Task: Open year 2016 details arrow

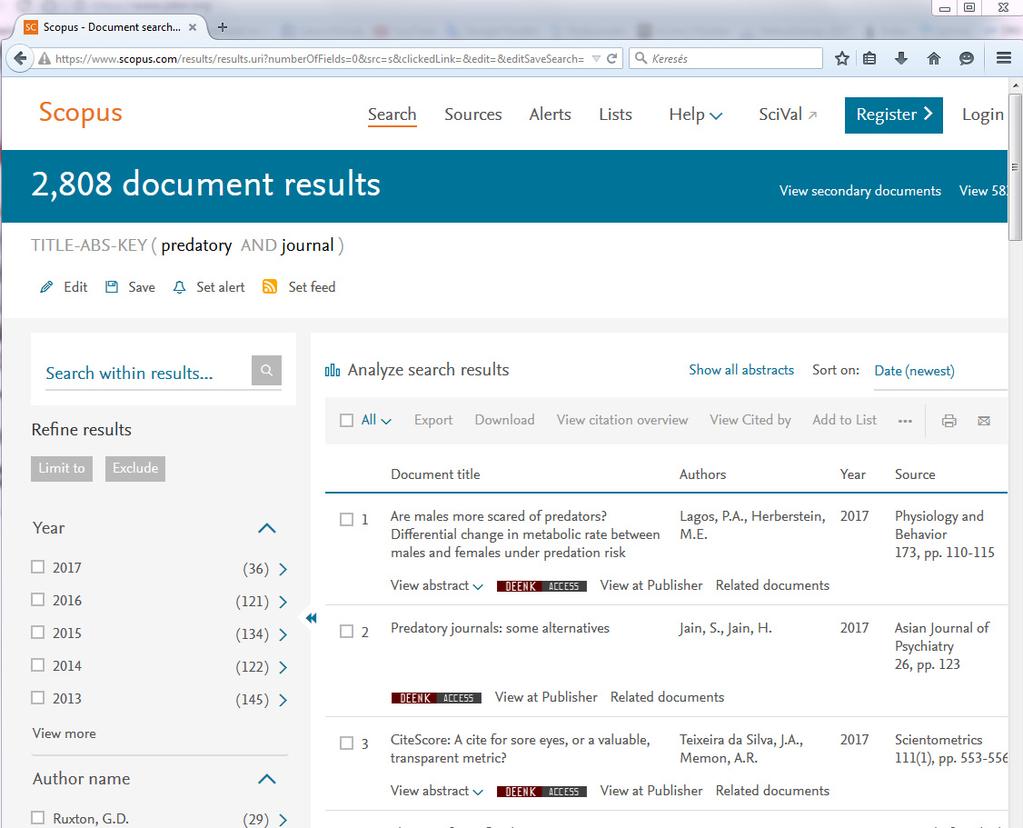Action: point(283,602)
